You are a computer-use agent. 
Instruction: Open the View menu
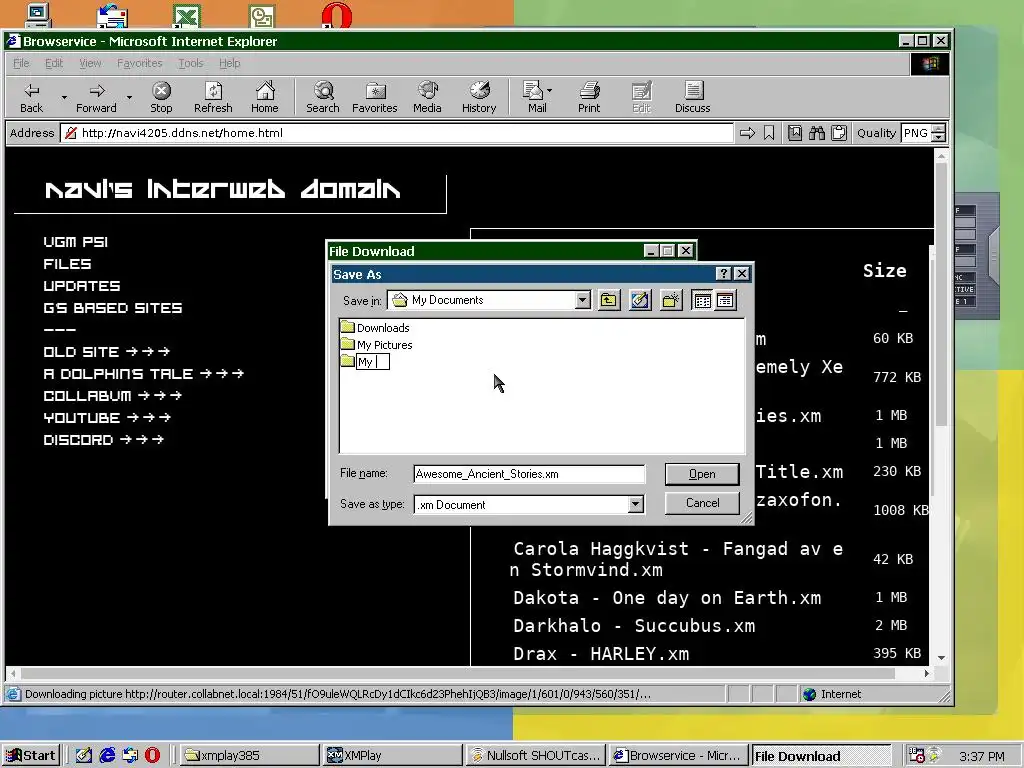[x=90, y=63]
